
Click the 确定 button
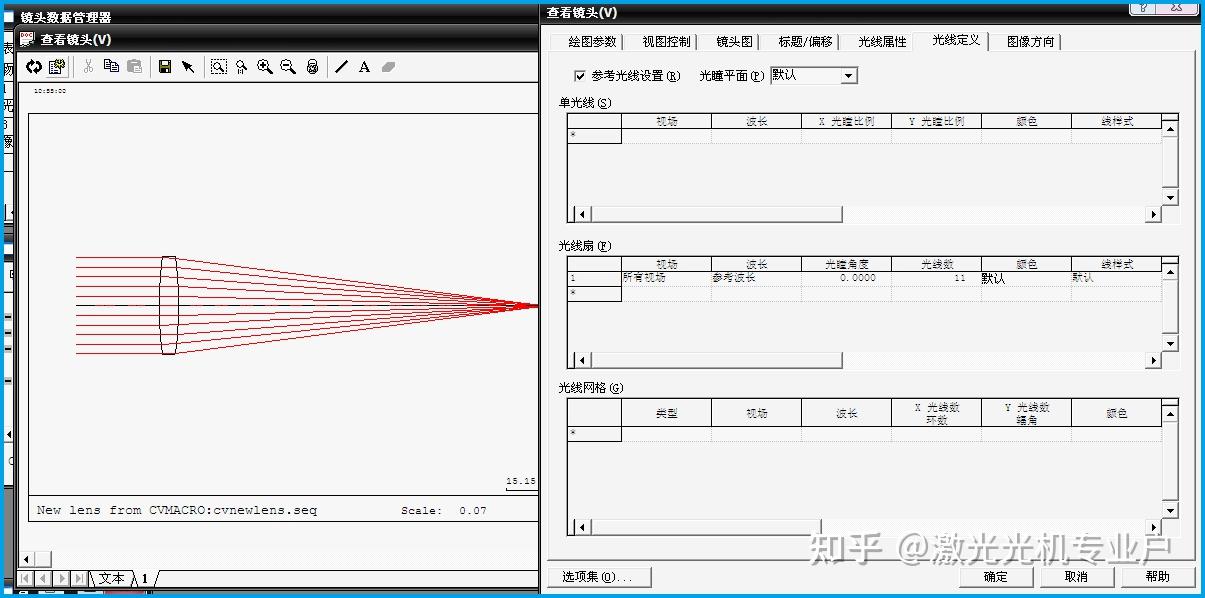(x=995, y=576)
